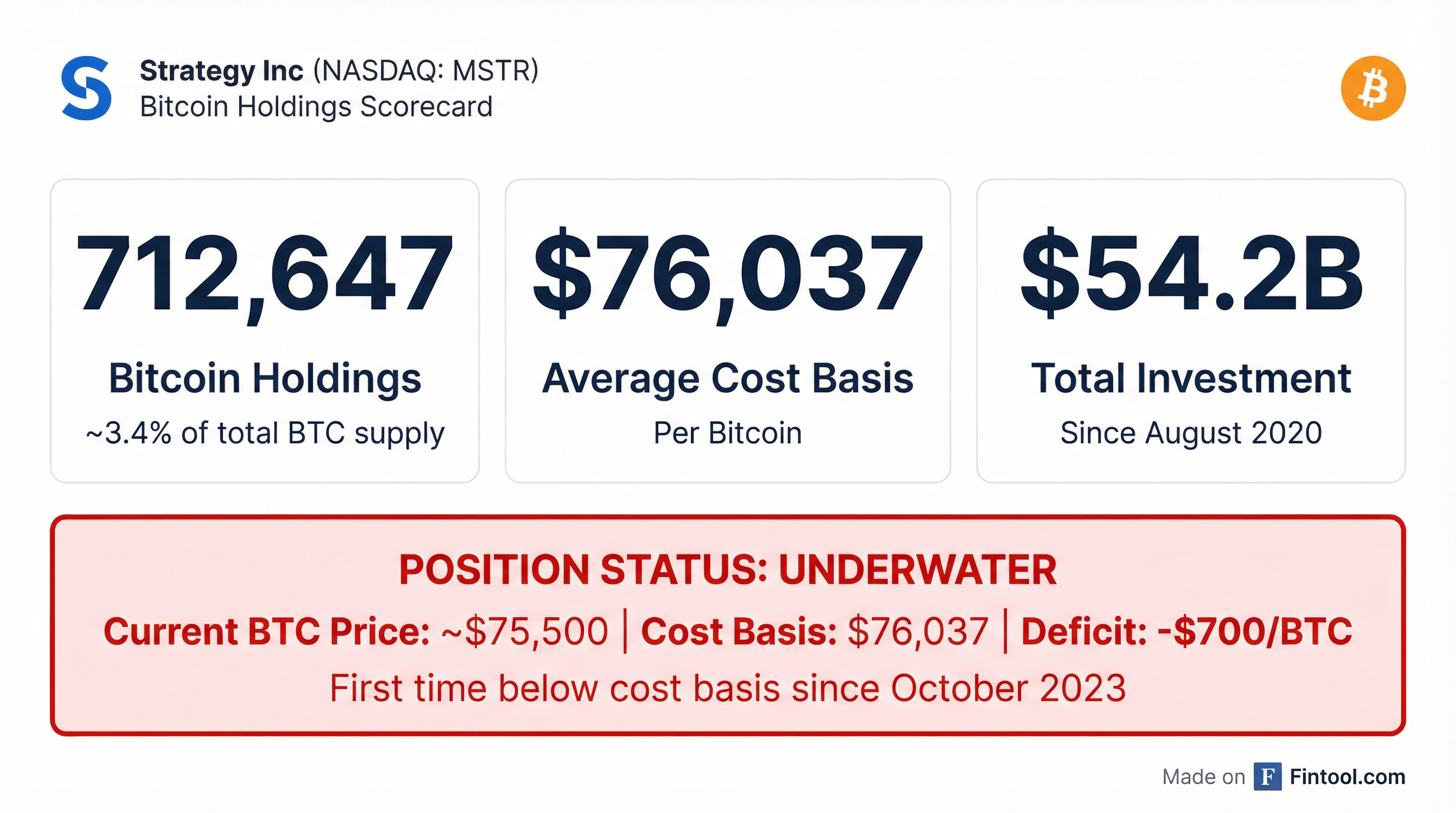Select the Strategy Inc (NASDAQ: MSTR) title
Image resolution: width=1456 pixels, height=813 pixels.
(339, 71)
